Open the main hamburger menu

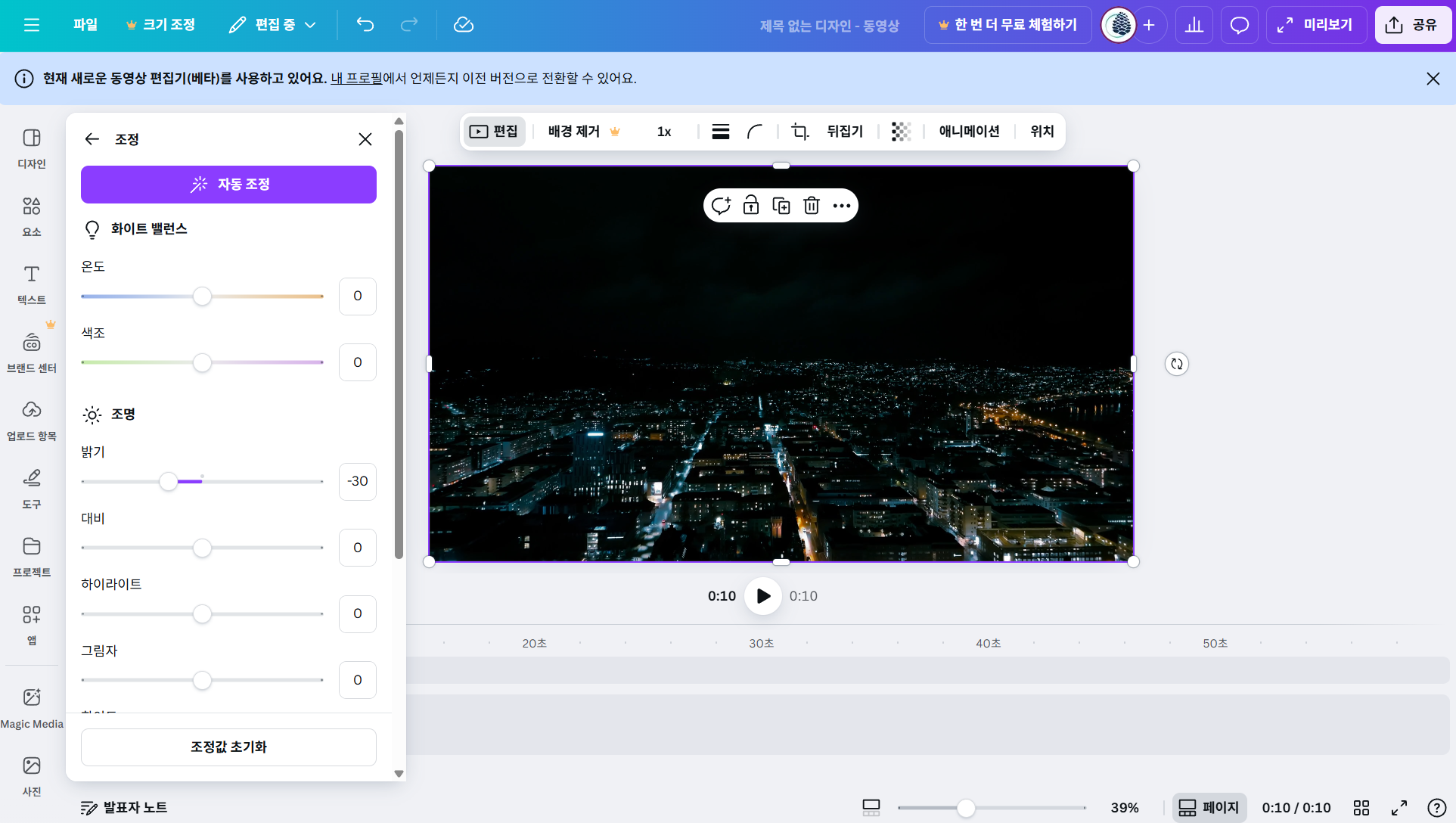32,25
